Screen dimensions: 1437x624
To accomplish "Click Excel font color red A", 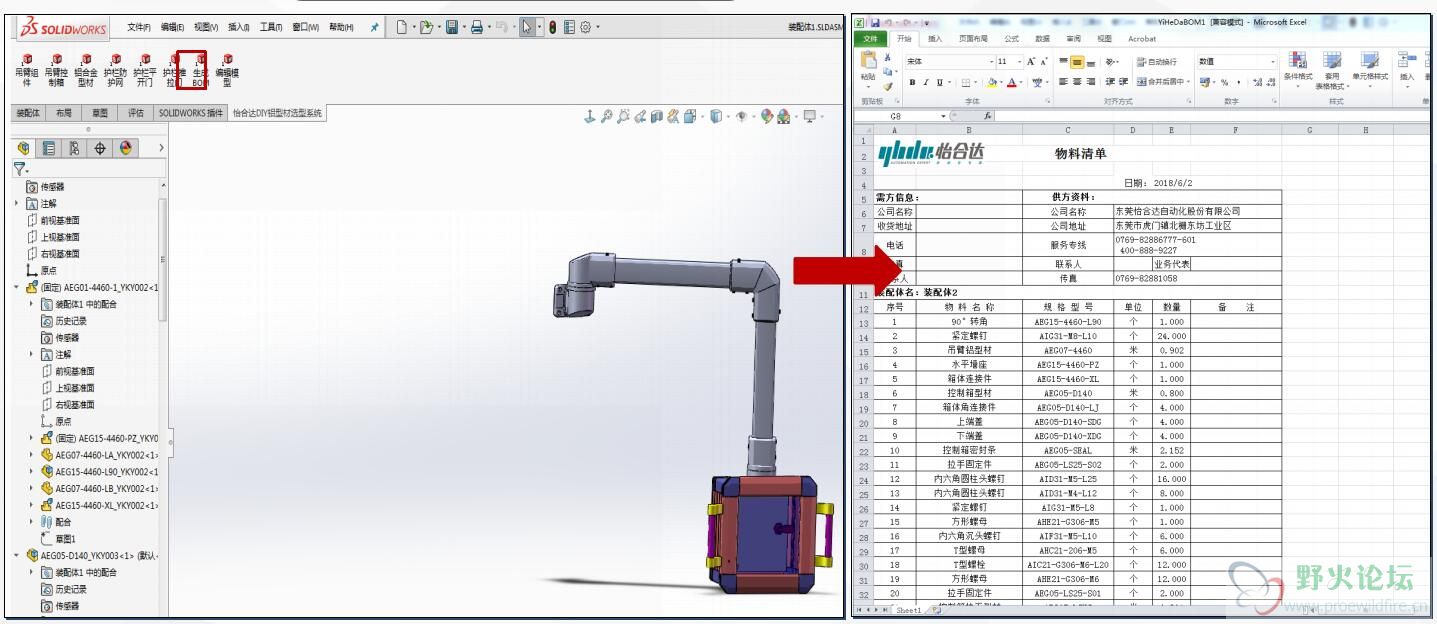I will tap(1014, 82).
